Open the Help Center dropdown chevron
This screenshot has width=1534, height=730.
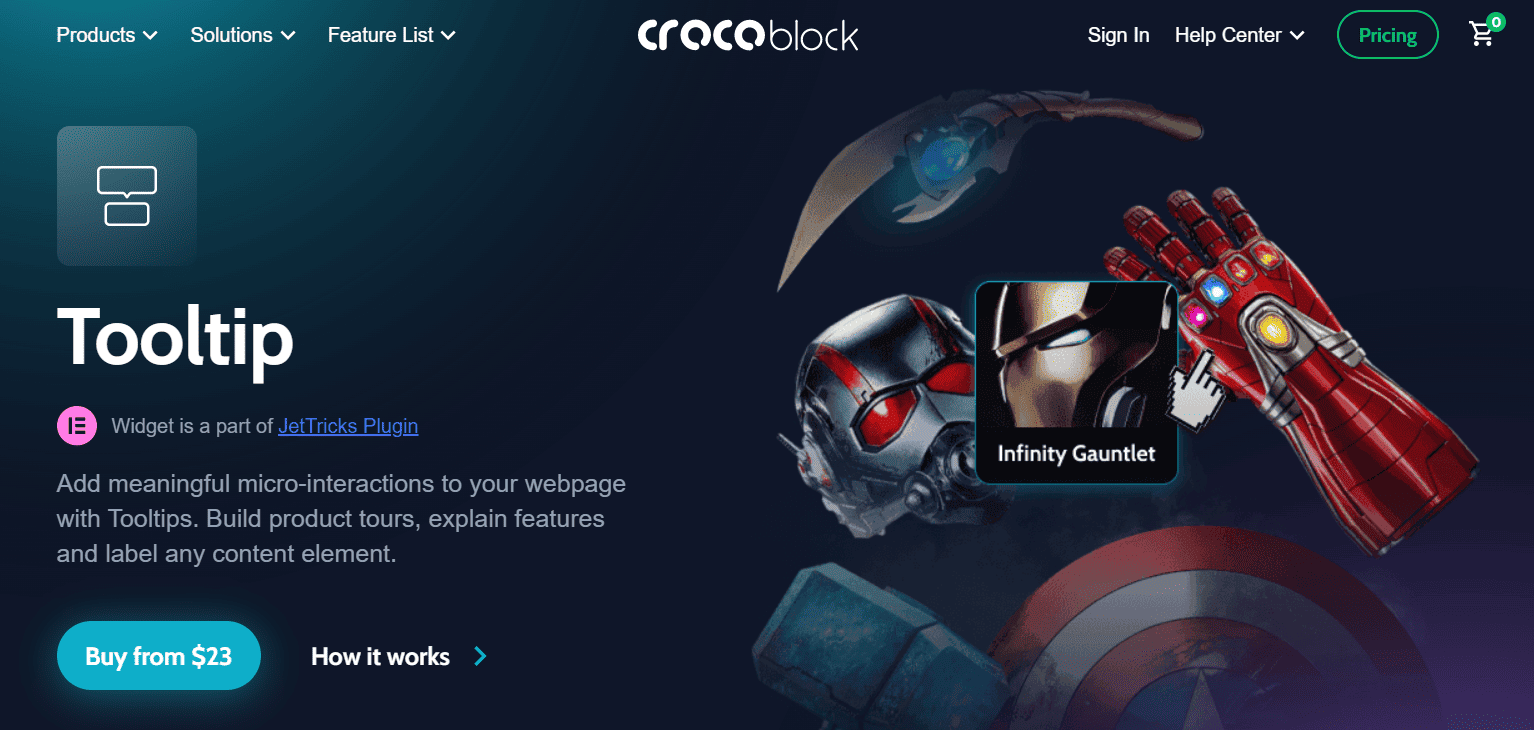coord(1297,36)
